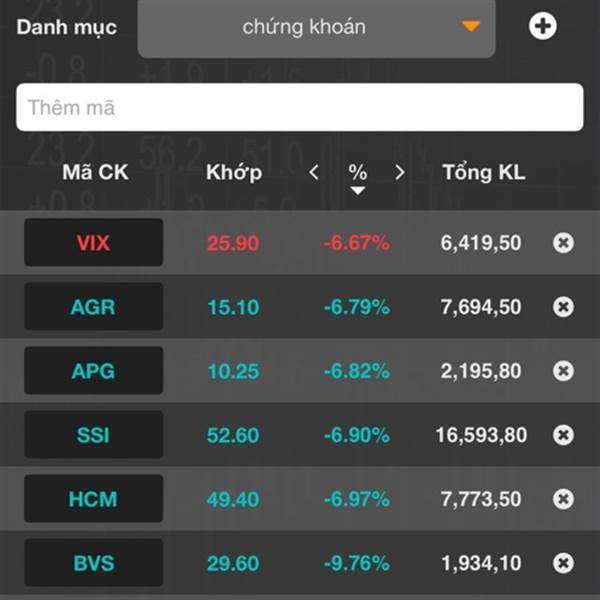Open the VIX ticker button
The height and width of the screenshot is (600, 600).
click(94, 242)
